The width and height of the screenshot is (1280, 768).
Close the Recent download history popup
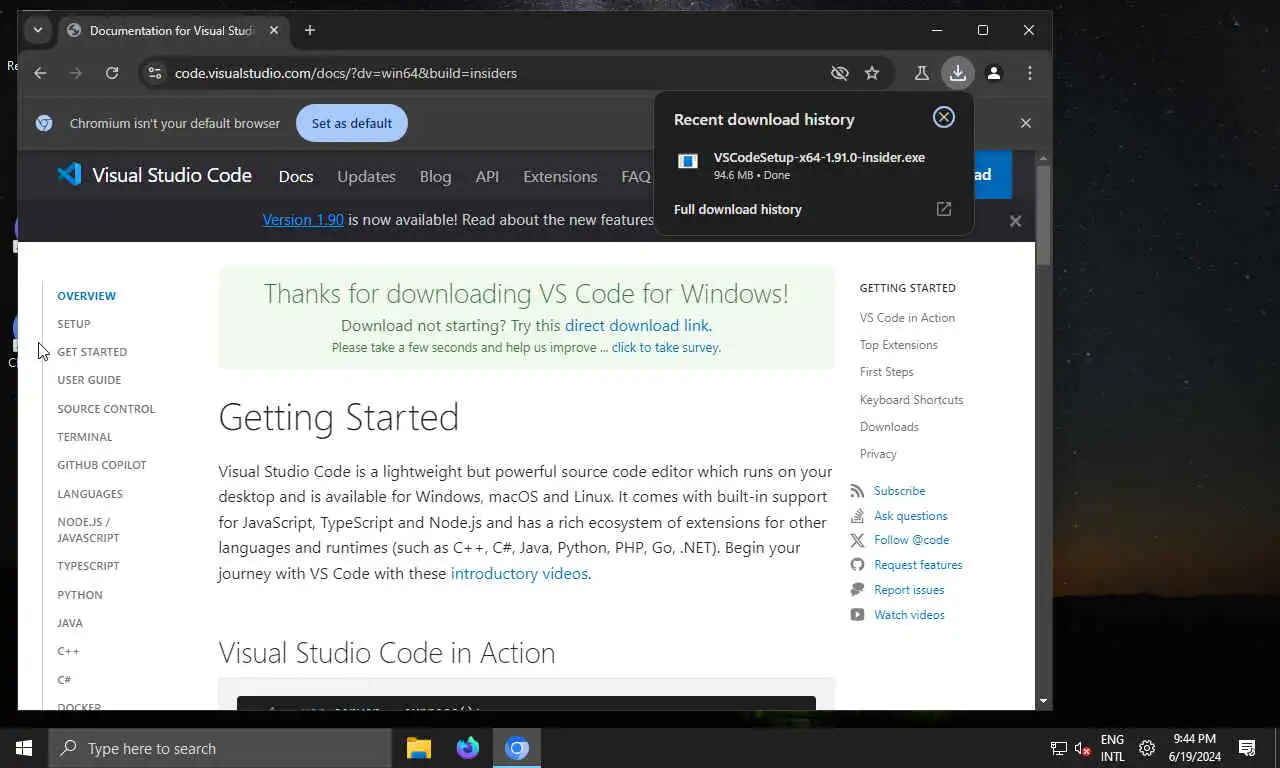pos(943,117)
